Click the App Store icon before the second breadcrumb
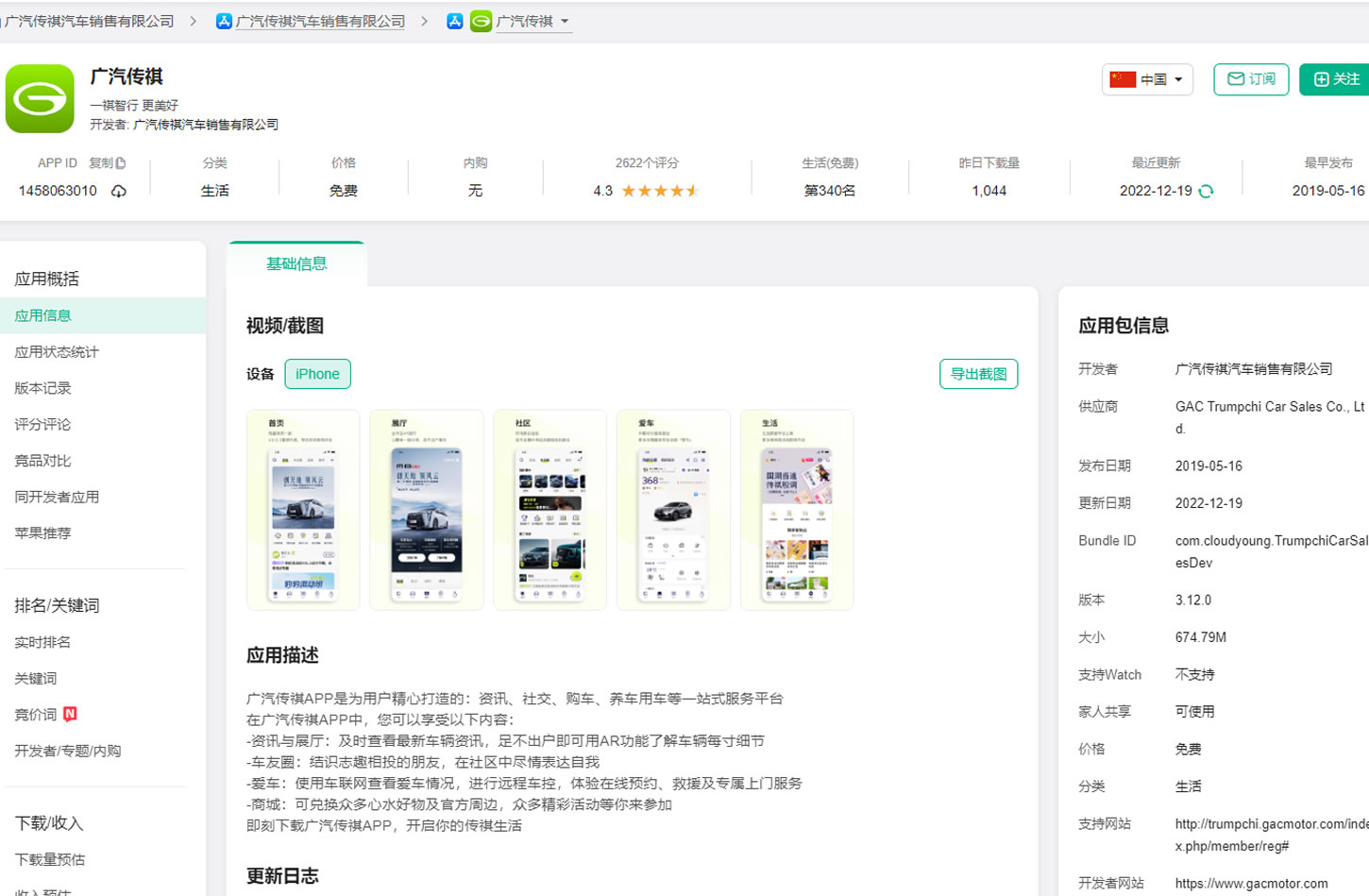Image resolution: width=1369 pixels, height=896 pixels. coord(224,21)
